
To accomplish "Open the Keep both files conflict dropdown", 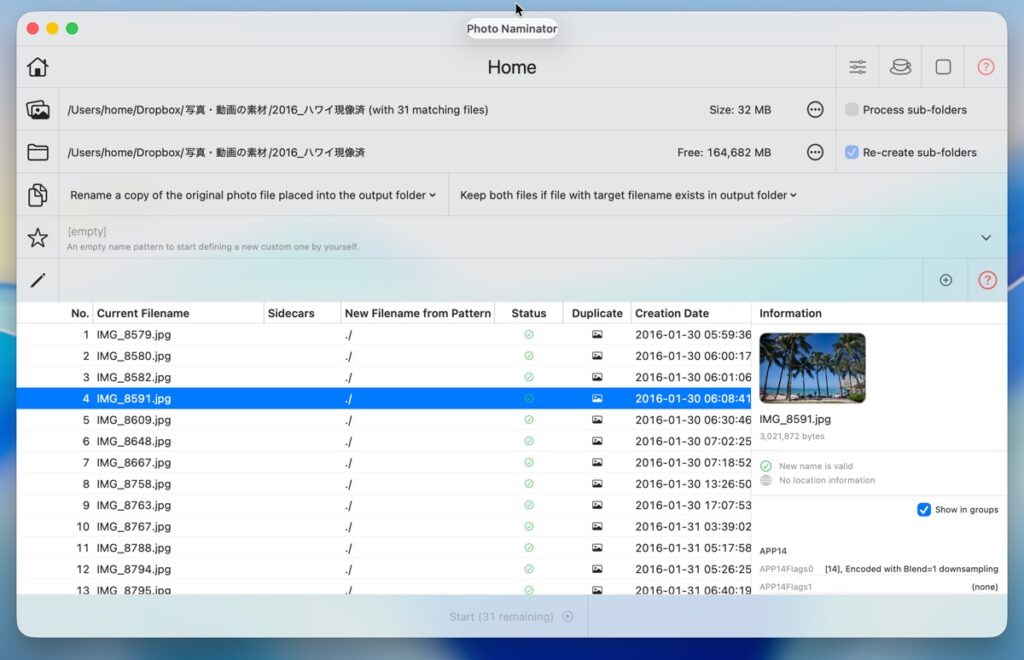I will [628, 195].
